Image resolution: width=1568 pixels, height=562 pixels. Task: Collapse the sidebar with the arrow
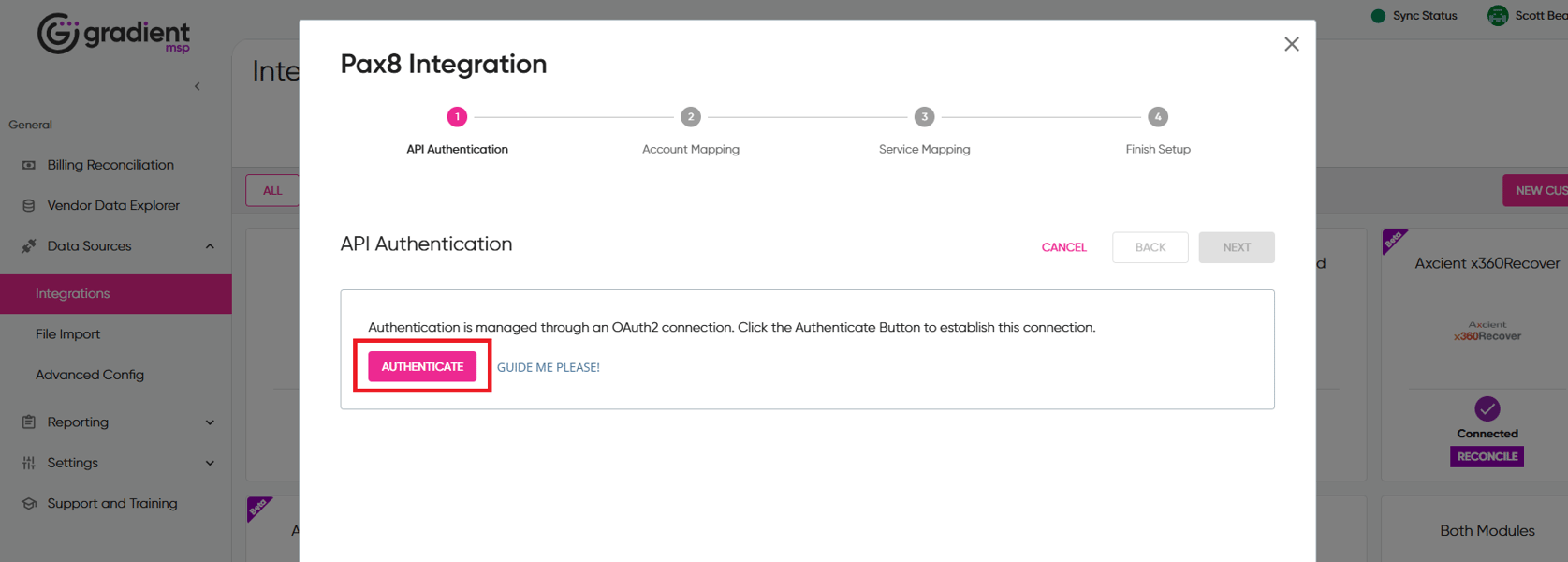click(197, 86)
